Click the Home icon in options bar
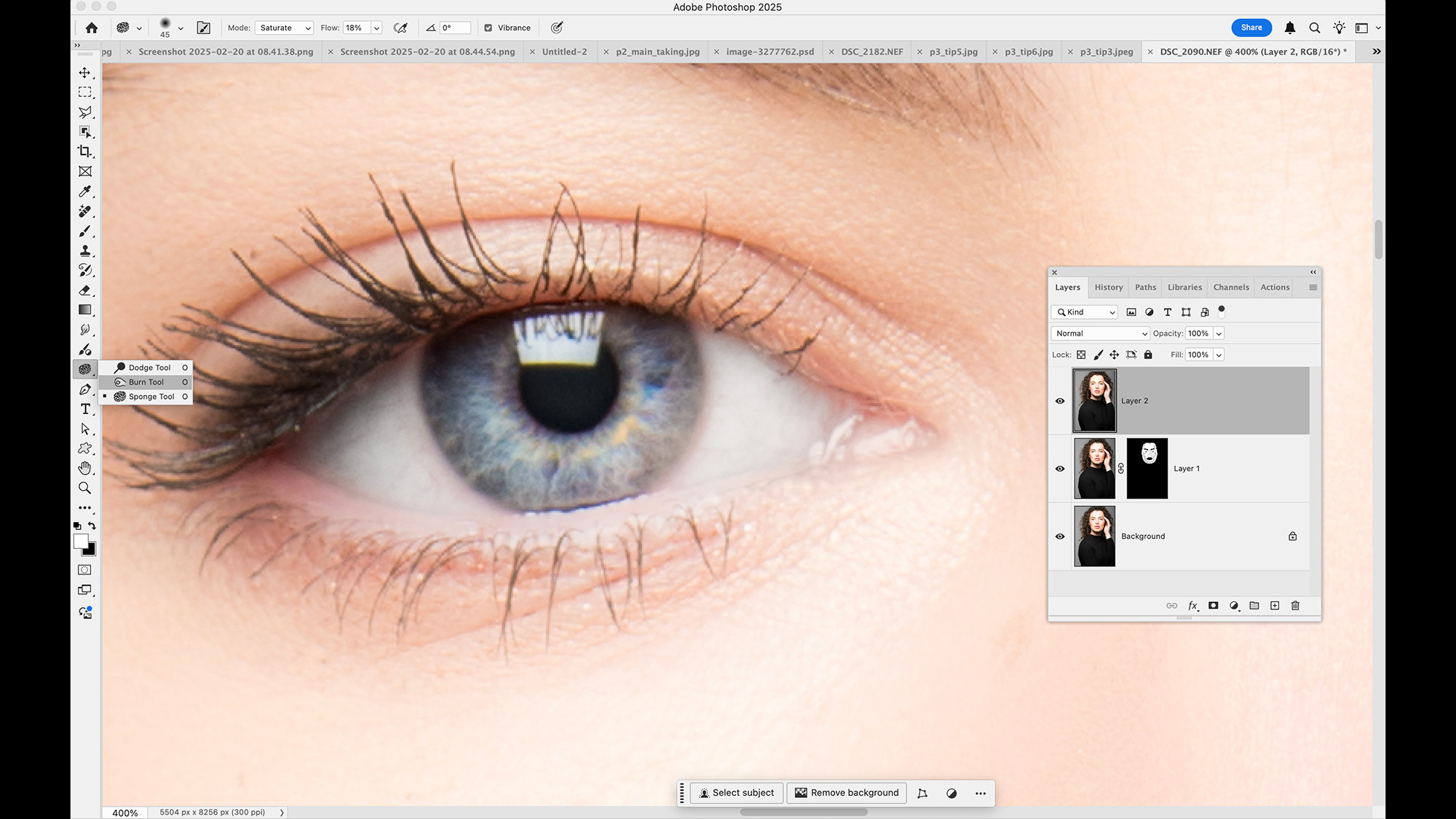 click(92, 28)
